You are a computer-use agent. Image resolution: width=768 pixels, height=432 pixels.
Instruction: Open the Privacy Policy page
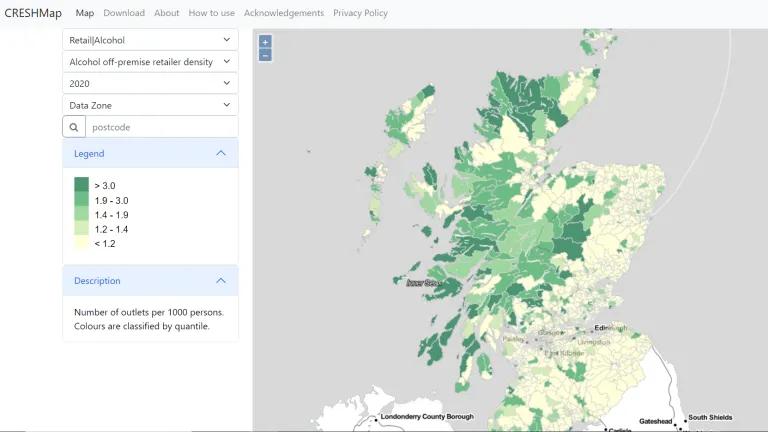(360, 13)
